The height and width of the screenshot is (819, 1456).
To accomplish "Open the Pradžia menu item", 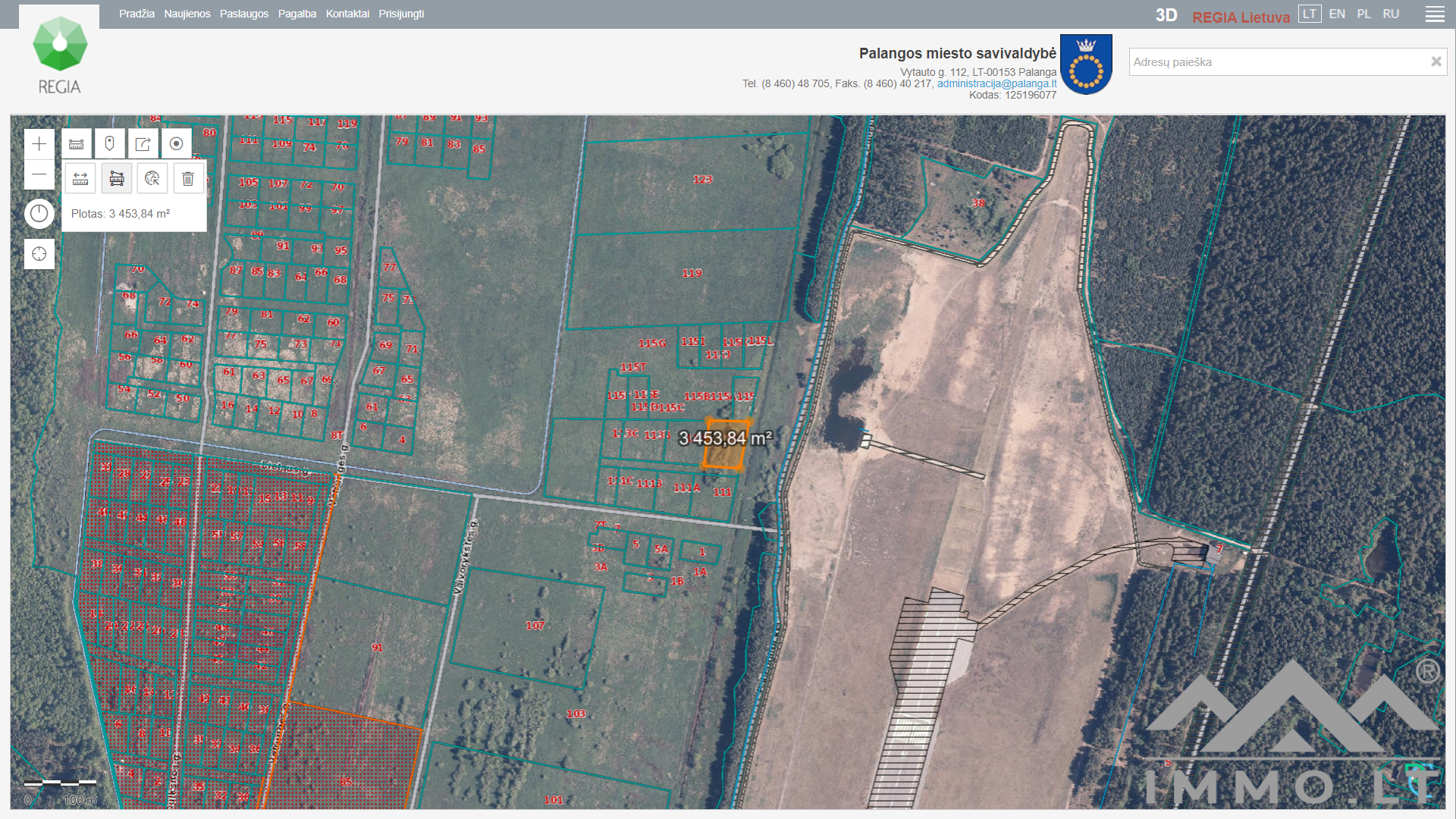I will 136,14.
